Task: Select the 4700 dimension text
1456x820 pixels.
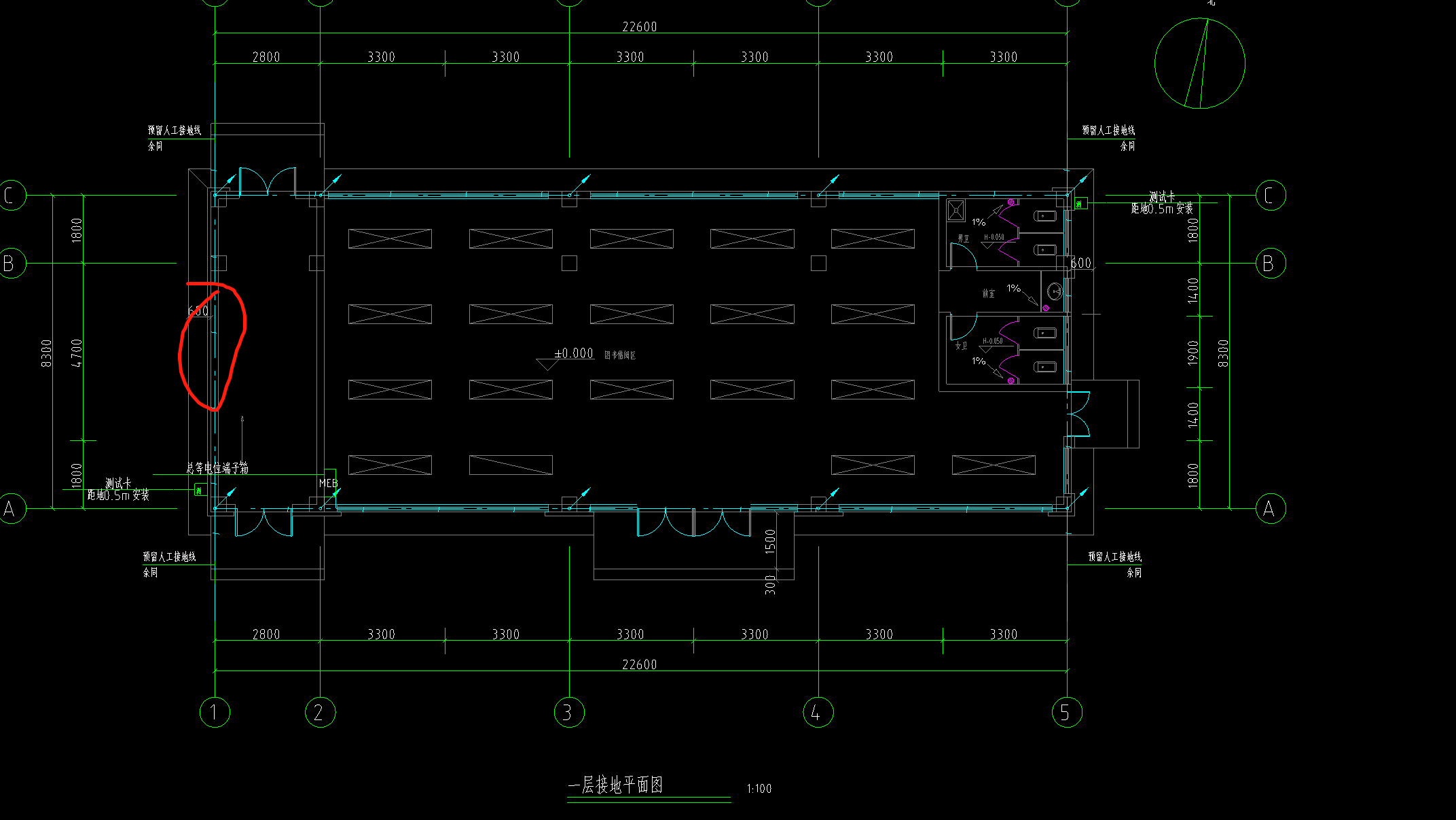Action: [77, 353]
